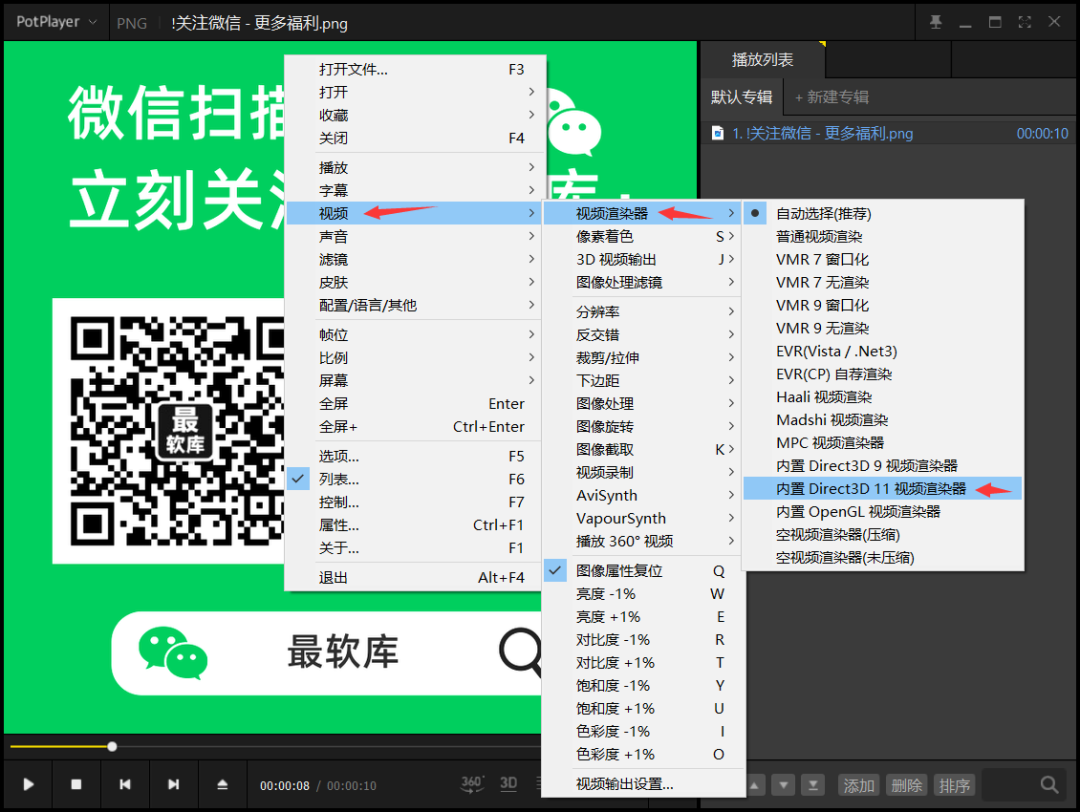Expand 裁剪/拉伸 submenu
The height and width of the screenshot is (812, 1080).
[x=643, y=357]
